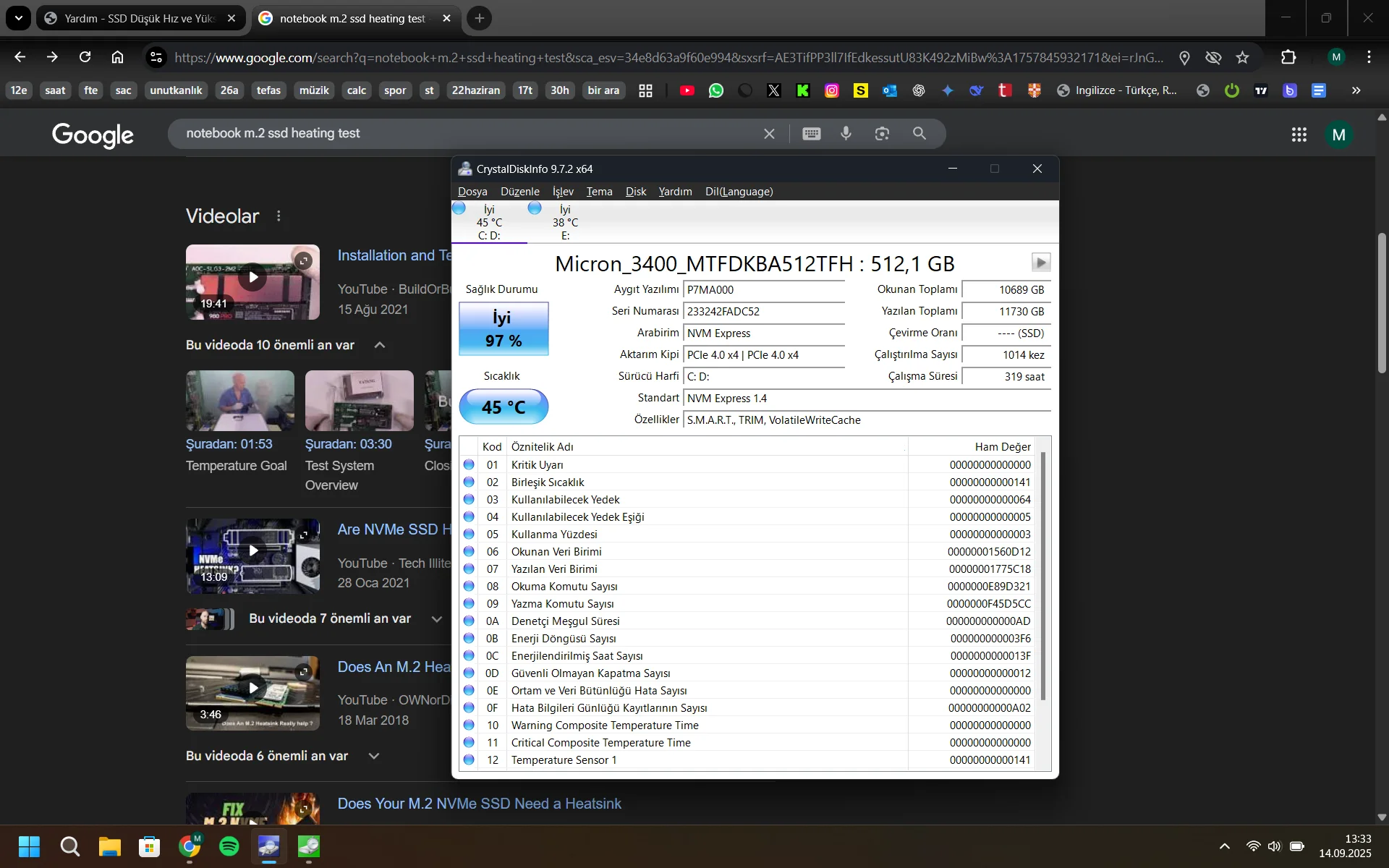Screen dimensions: 1389x868
Task: Open the Google apps launcher grid icon
Action: pyautogui.click(x=1299, y=134)
